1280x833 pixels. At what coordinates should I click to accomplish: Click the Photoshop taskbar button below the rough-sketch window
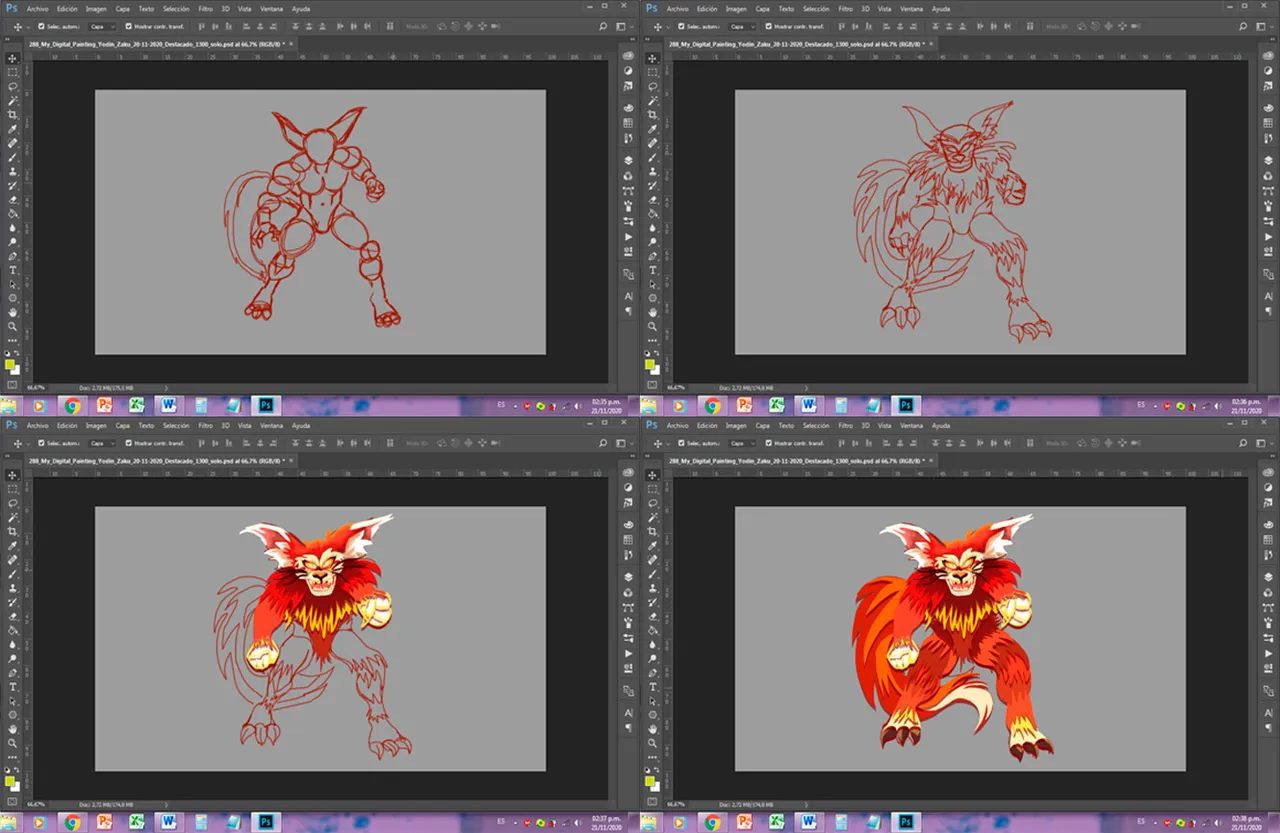point(267,406)
